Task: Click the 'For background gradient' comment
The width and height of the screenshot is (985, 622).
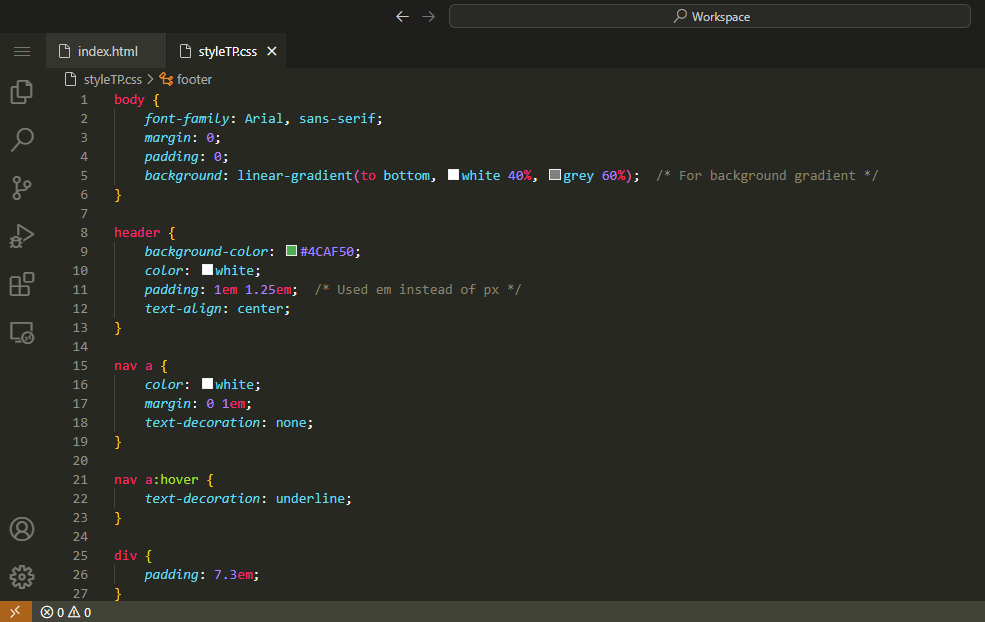Action: 767,175
